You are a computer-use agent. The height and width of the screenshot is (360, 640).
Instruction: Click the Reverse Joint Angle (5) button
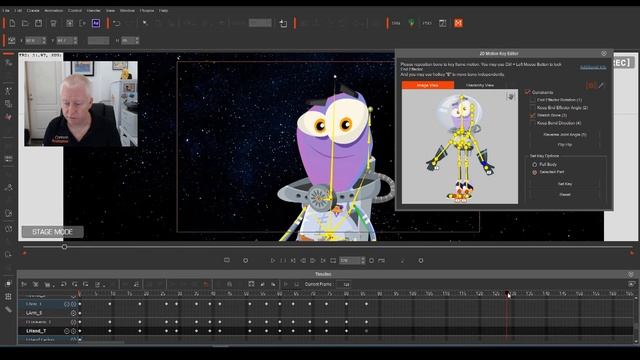[x=565, y=134]
